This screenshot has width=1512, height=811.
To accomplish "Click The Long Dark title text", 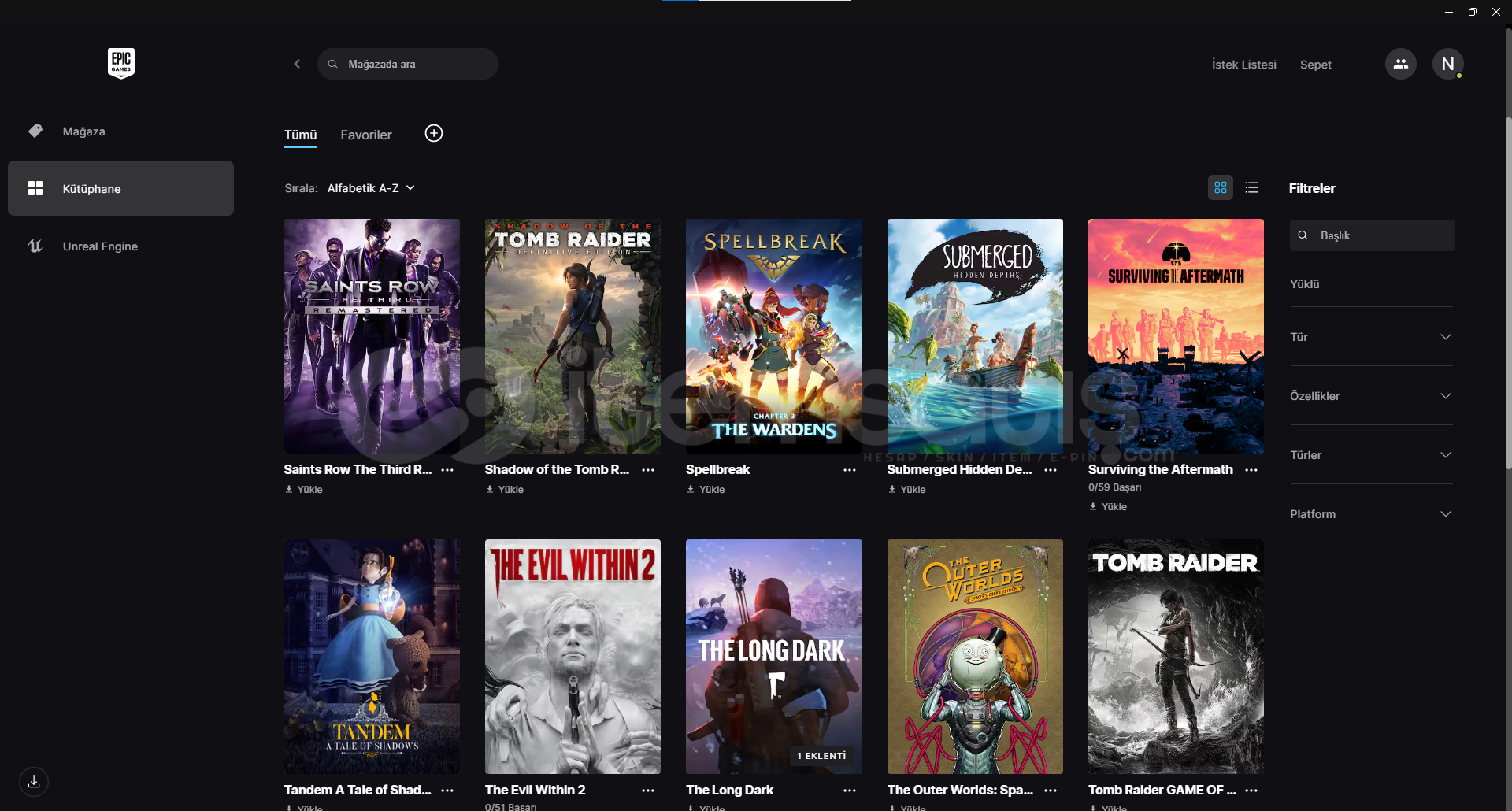I will (730, 791).
